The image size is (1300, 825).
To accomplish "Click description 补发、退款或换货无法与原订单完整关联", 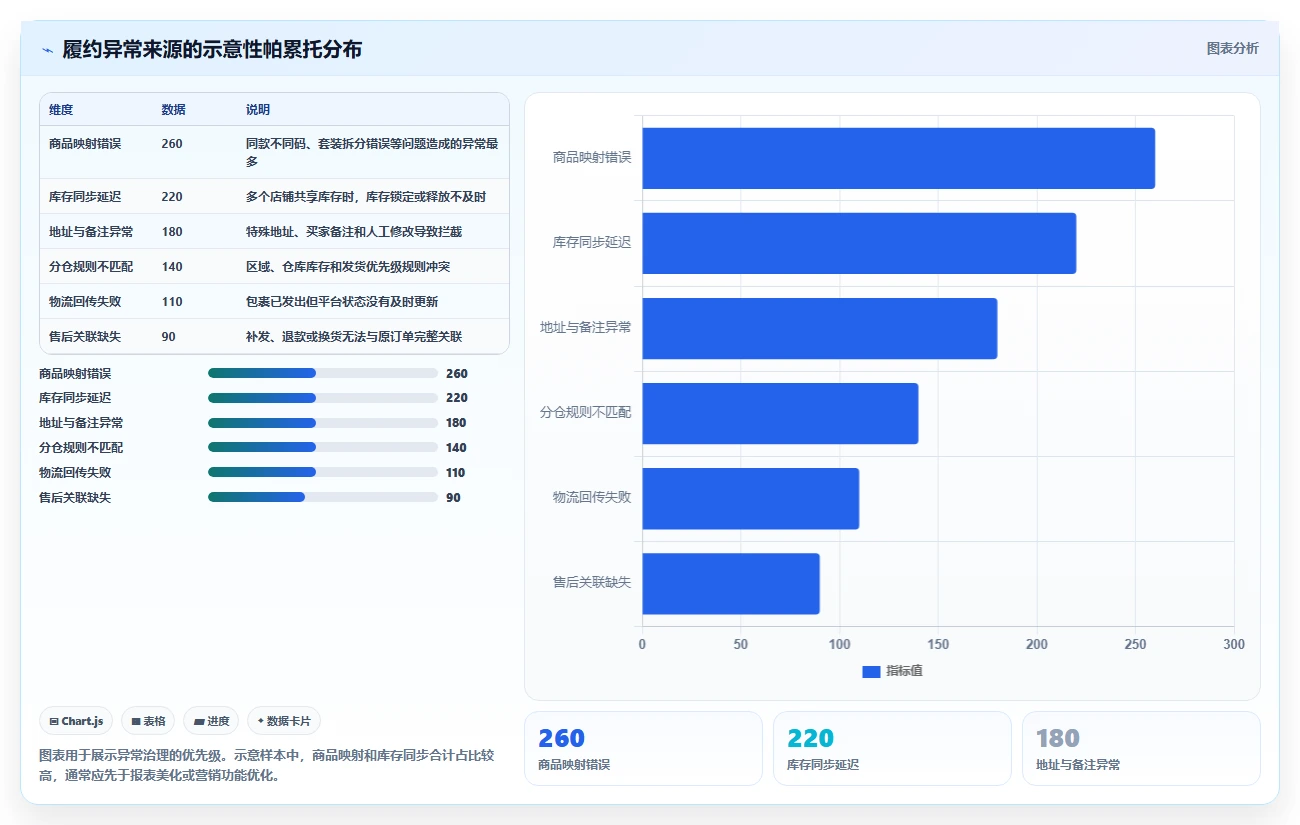I will pos(354,337).
